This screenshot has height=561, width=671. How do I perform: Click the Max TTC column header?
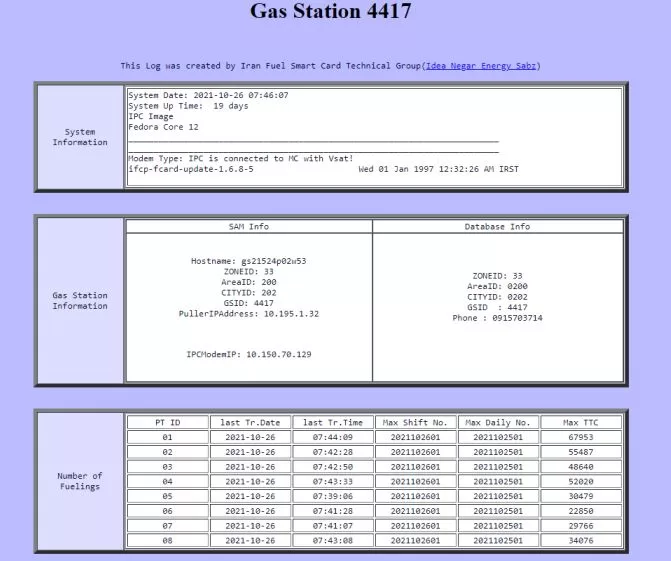coord(579,422)
